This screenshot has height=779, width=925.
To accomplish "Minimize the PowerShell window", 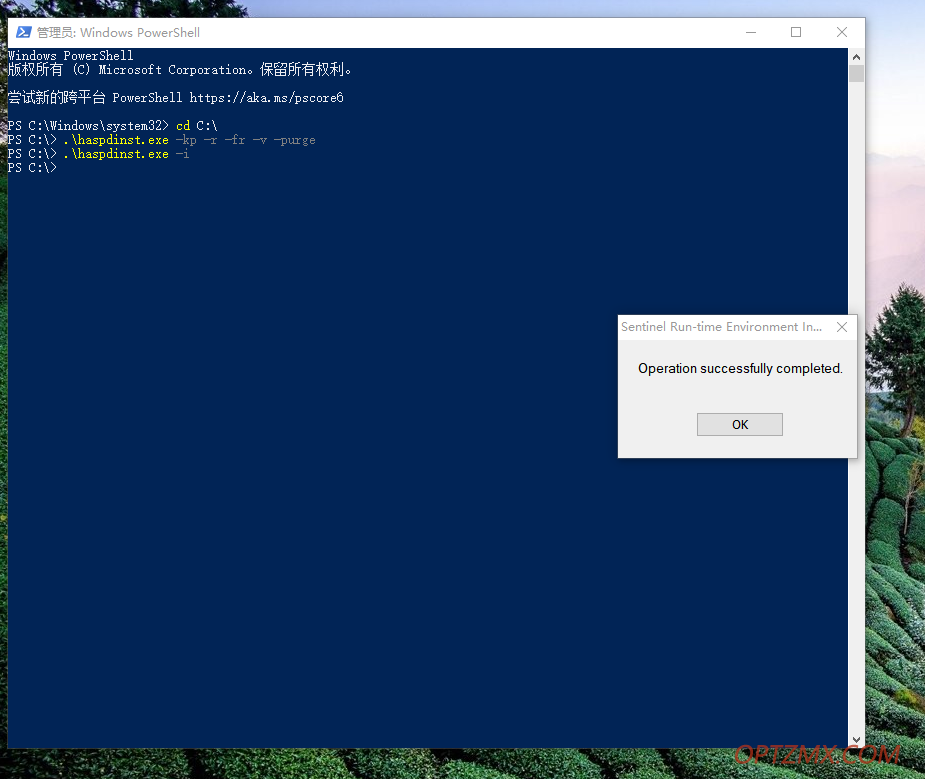I will pyautogui.click(x=750, y=32).
